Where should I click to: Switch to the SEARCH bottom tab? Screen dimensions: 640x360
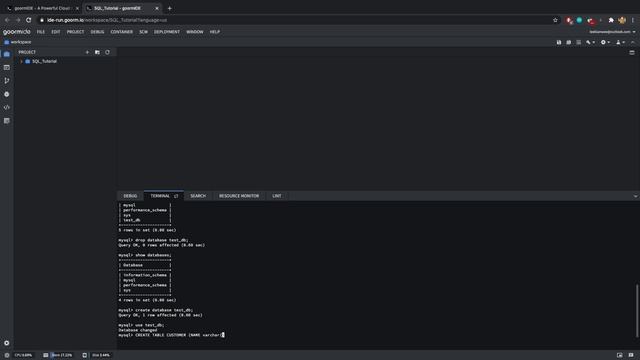[x=198, y=196]
